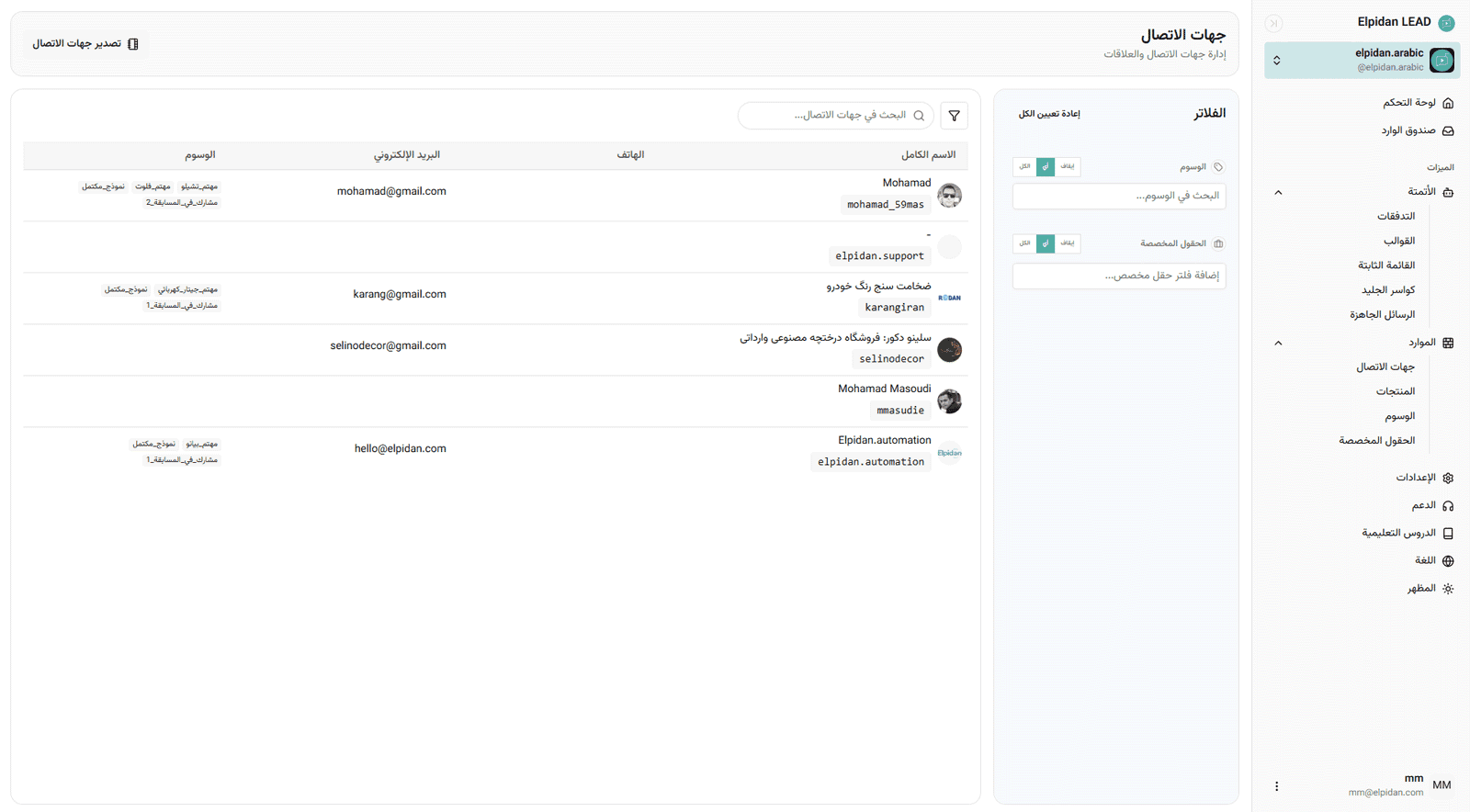
Task: Collapse the الأتمتة section chevron
Action: coord(1278,192)
